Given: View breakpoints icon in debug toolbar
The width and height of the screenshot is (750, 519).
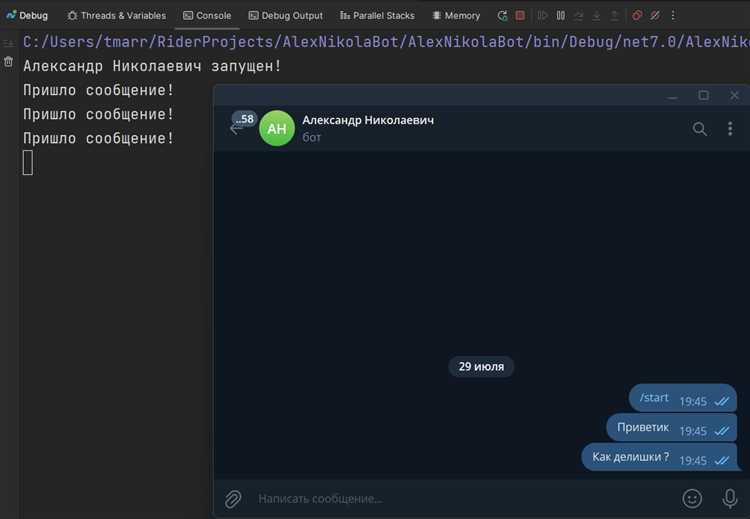Looking at the screenshot, I should (x=637, y=15).
